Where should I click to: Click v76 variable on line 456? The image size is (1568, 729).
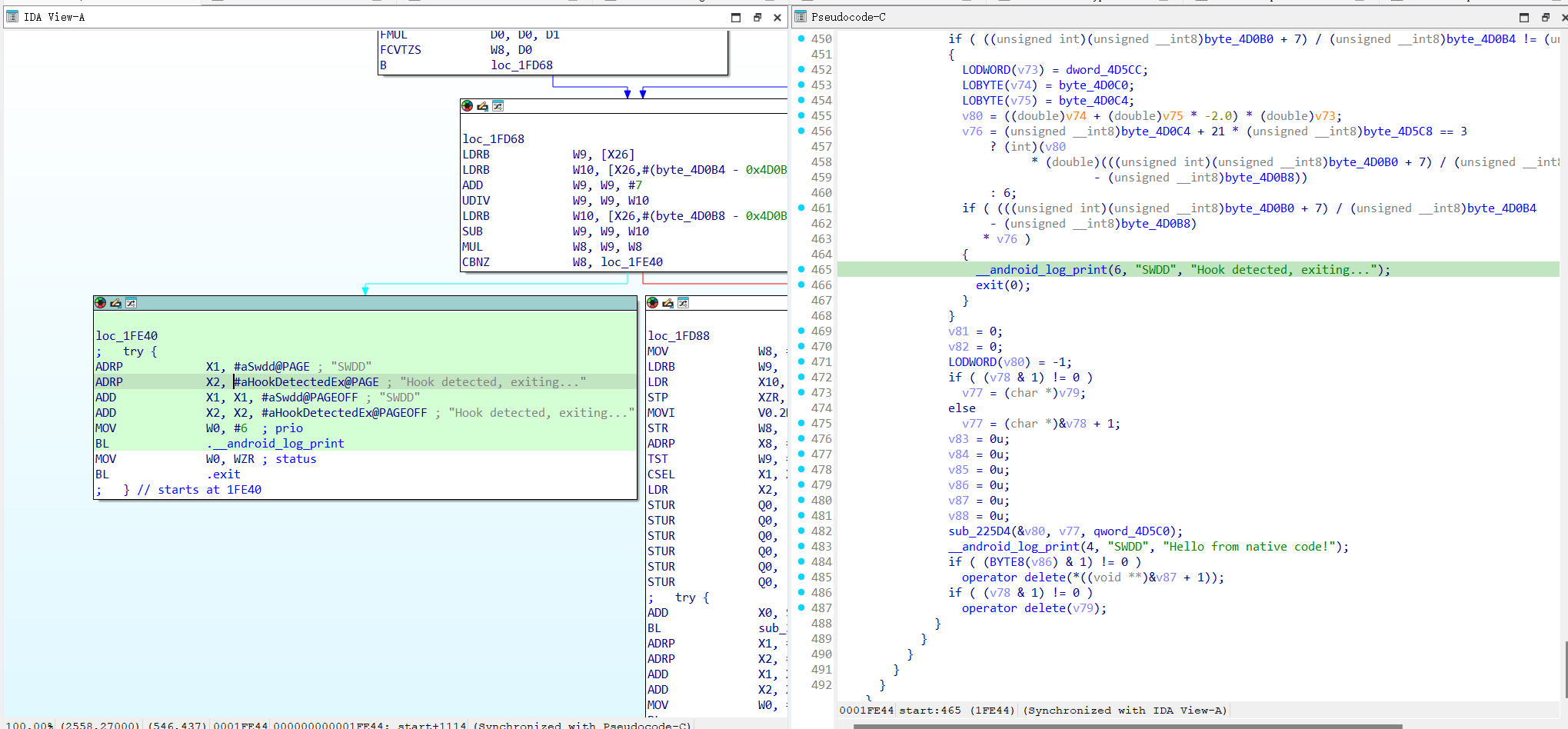(972, 131)
